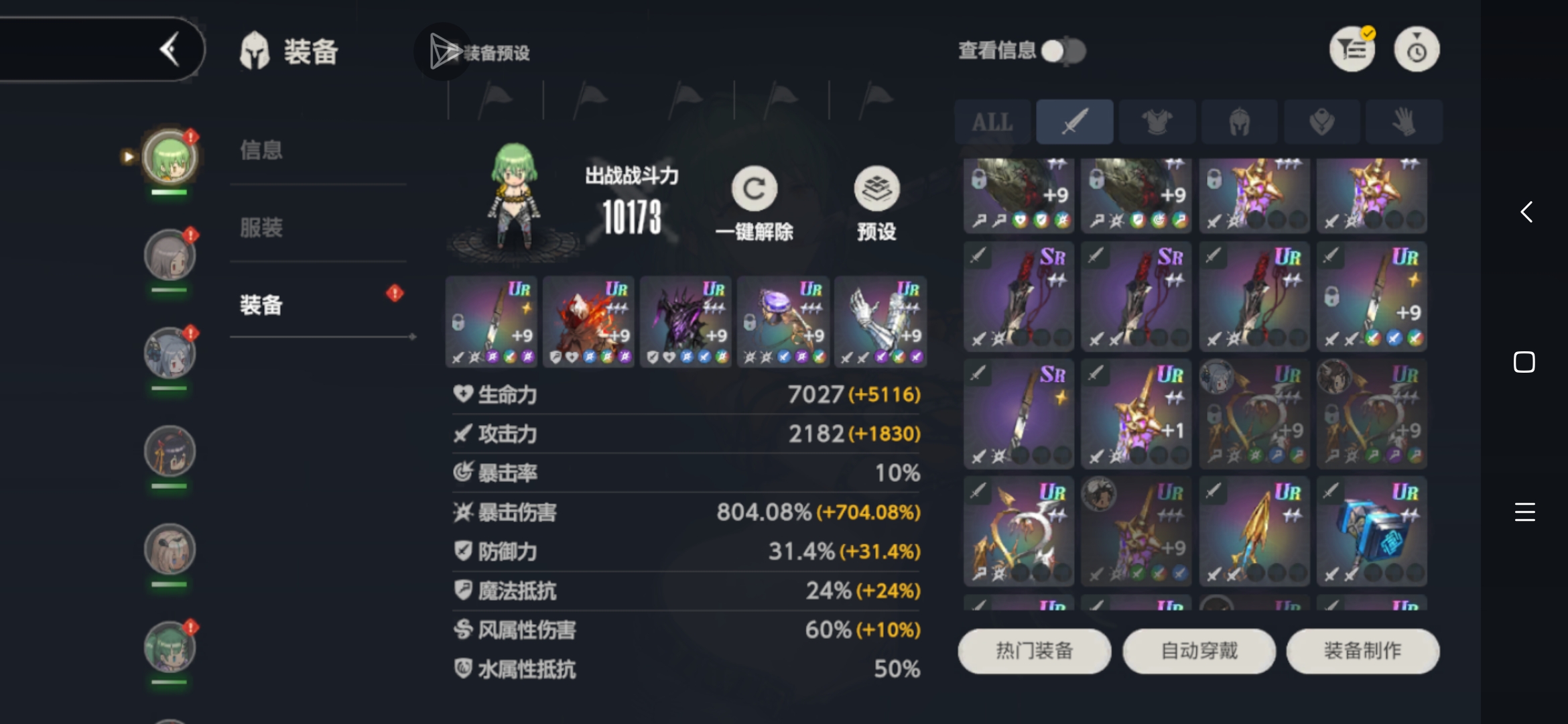Tap the Android back chevron
Viewport: 1568px width, 724px height.
pos(1526,212)
